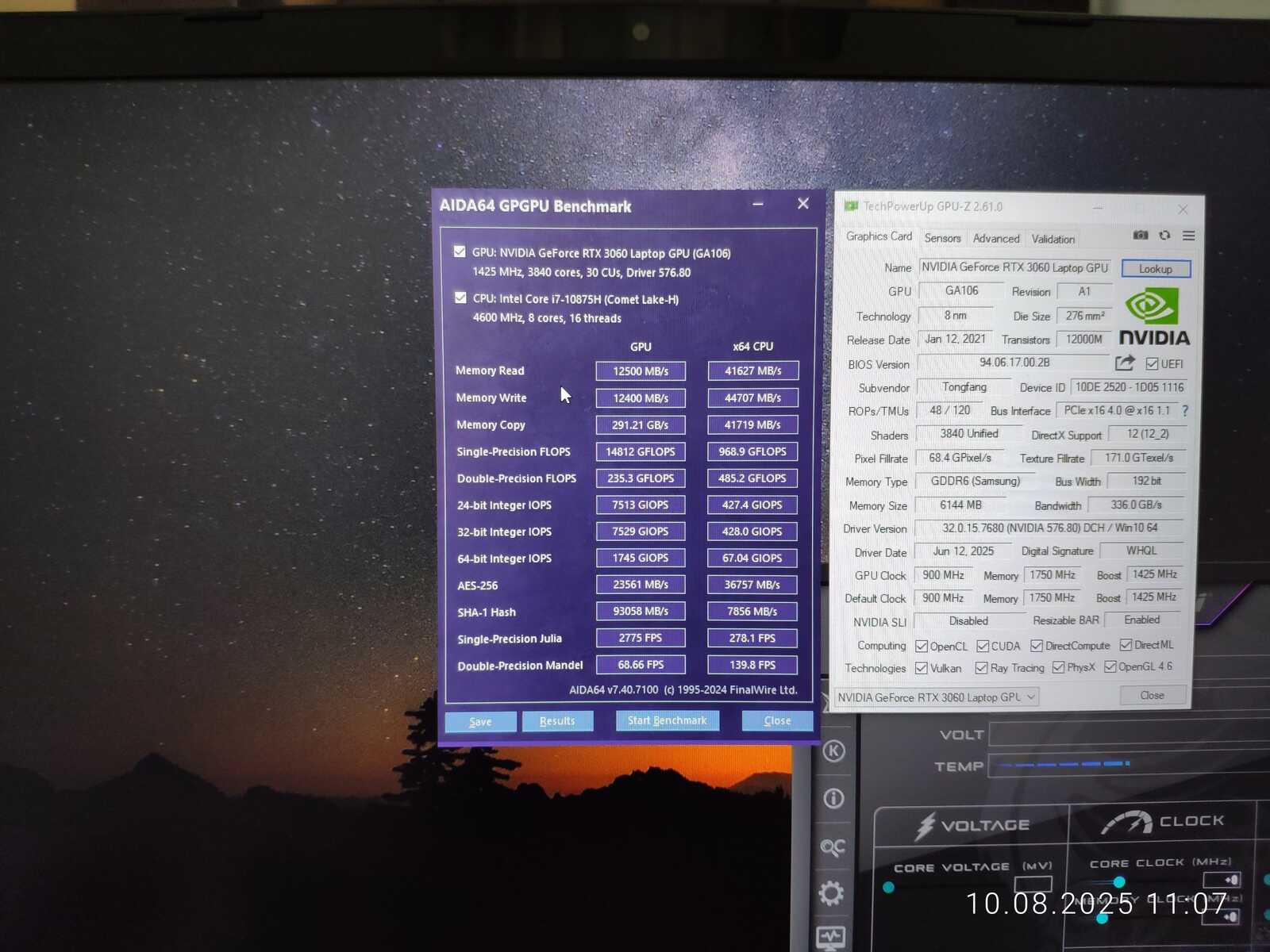The height and width of the screenshot is (952, 1270).
Task: Click the Start Benchmark button
Action: (668, 720)
